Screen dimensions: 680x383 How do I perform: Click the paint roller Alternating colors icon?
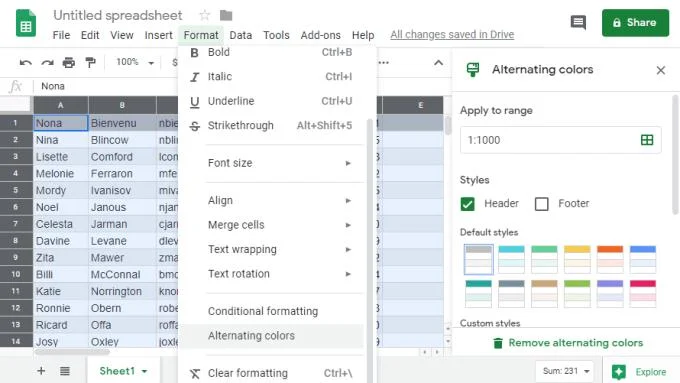coord(473,69)
